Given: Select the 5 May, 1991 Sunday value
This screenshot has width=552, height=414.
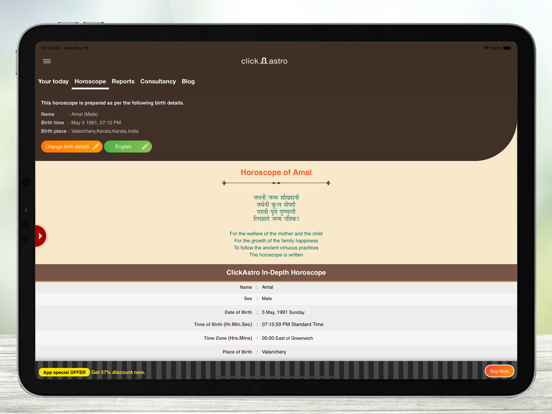Looking at the screenshot, I should [x=283, y=312].
